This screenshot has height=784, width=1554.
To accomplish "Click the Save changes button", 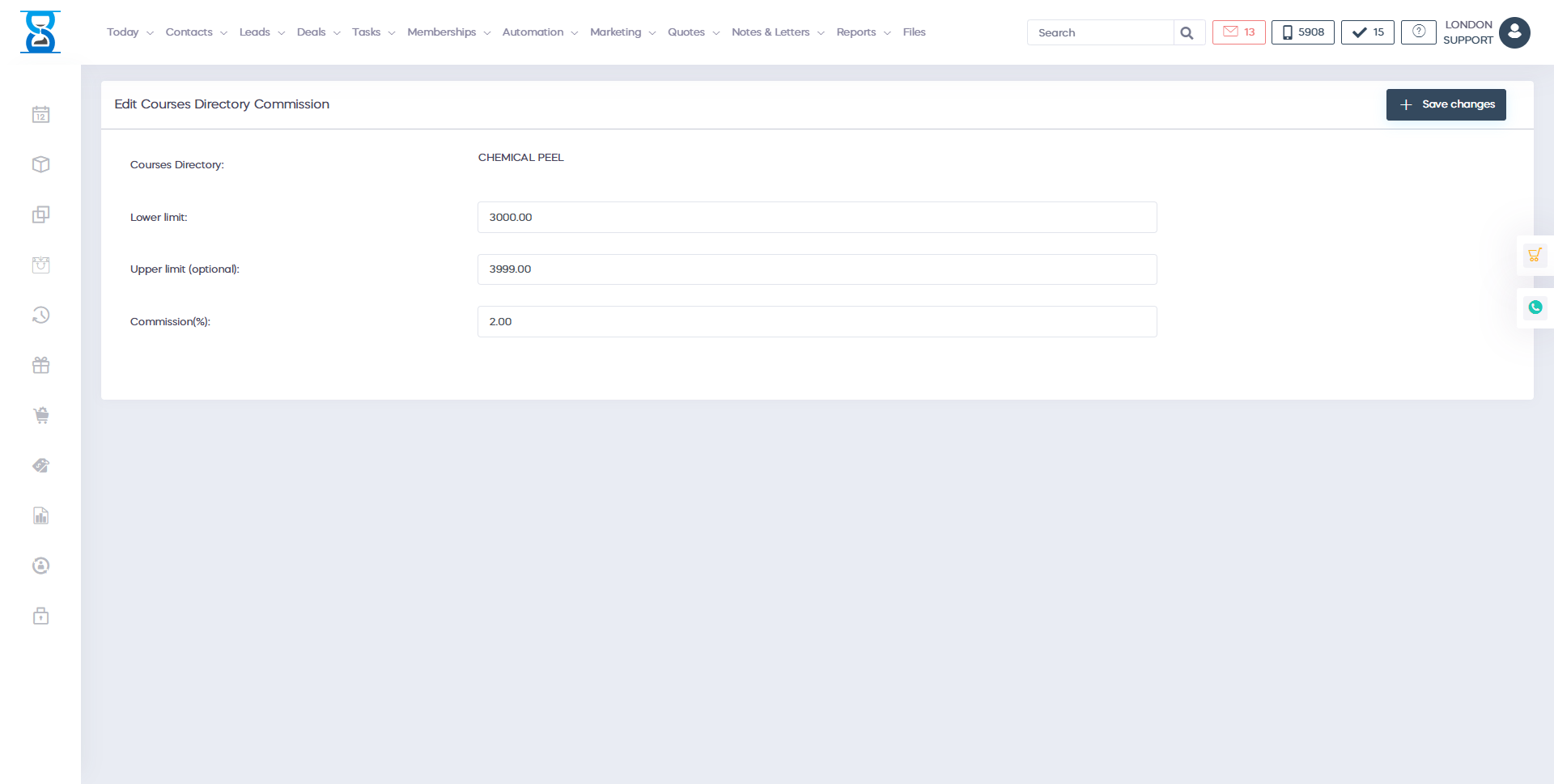I will [1446, 104].
